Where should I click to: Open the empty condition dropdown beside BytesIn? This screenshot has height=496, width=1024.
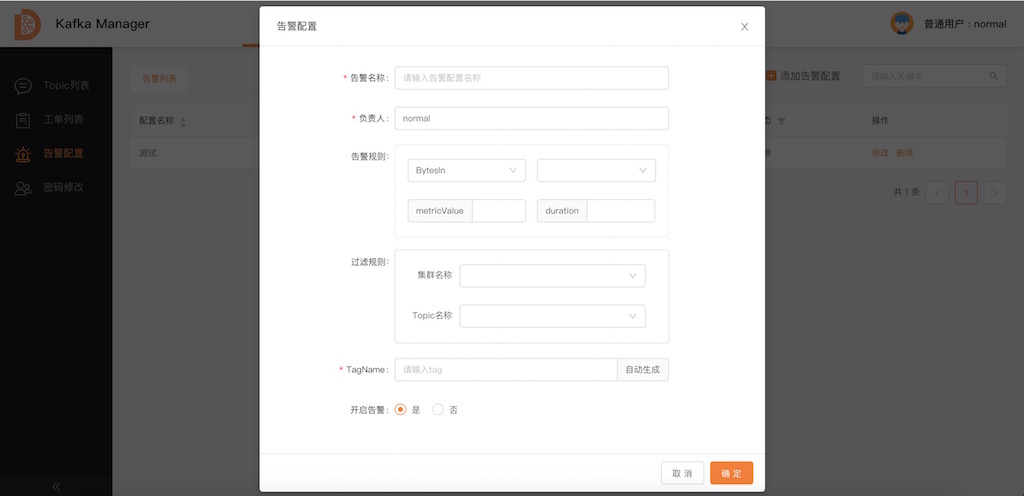596,171
